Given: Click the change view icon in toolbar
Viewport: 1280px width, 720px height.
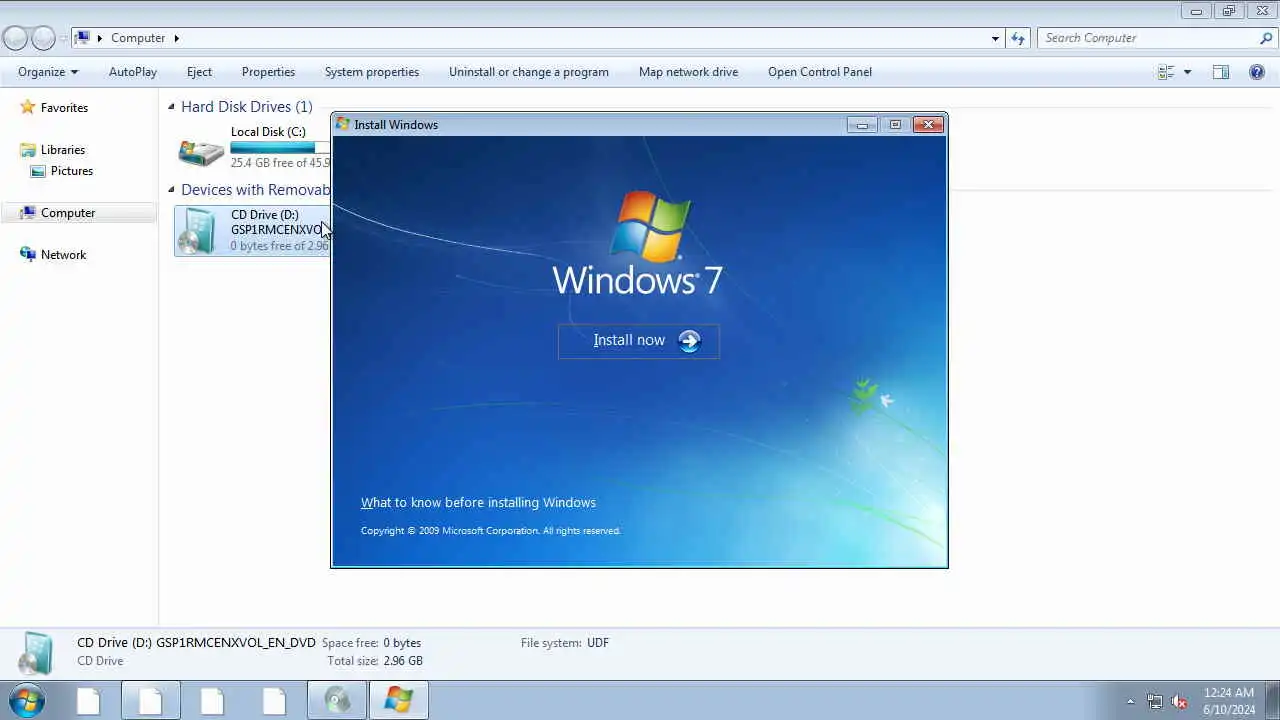Looking at the screenshot, I should (1166, 72).
